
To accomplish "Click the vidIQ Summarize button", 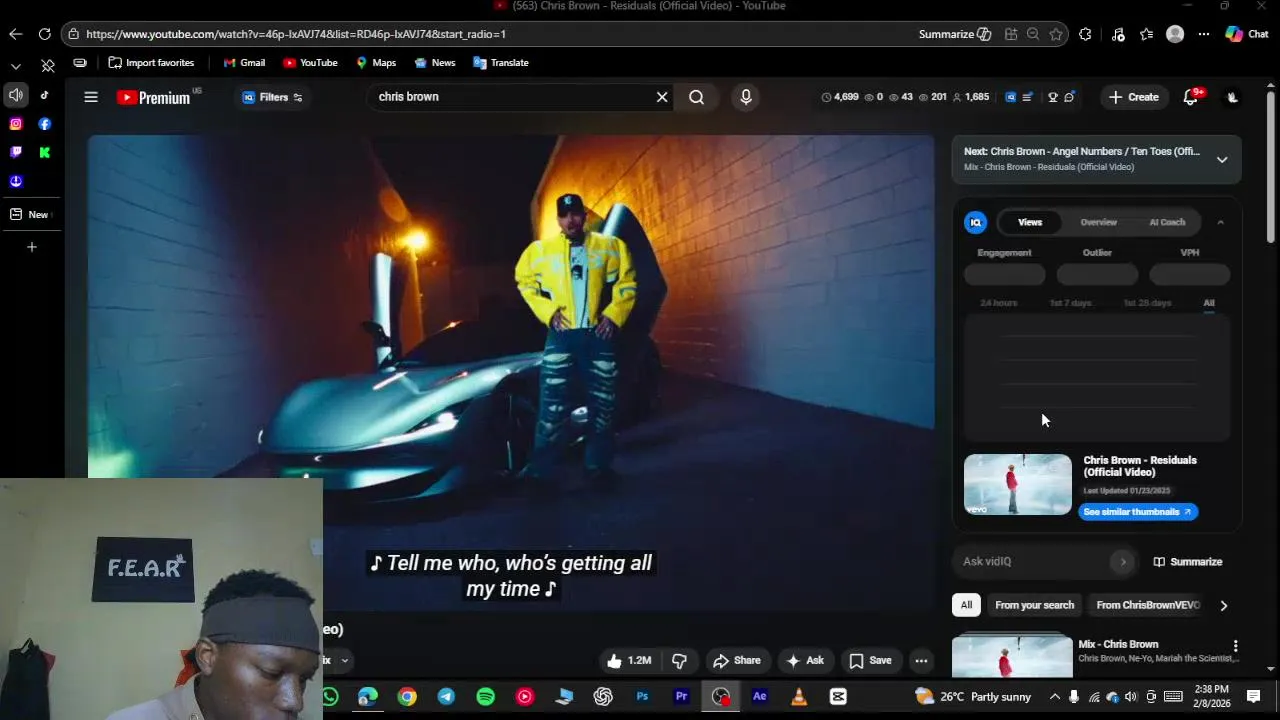I will [1188, 562].
